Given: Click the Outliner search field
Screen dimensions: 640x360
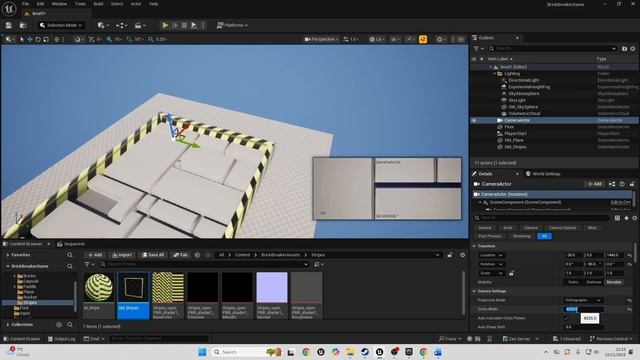Looking at the screenshot, I should [x=553, y=49].
